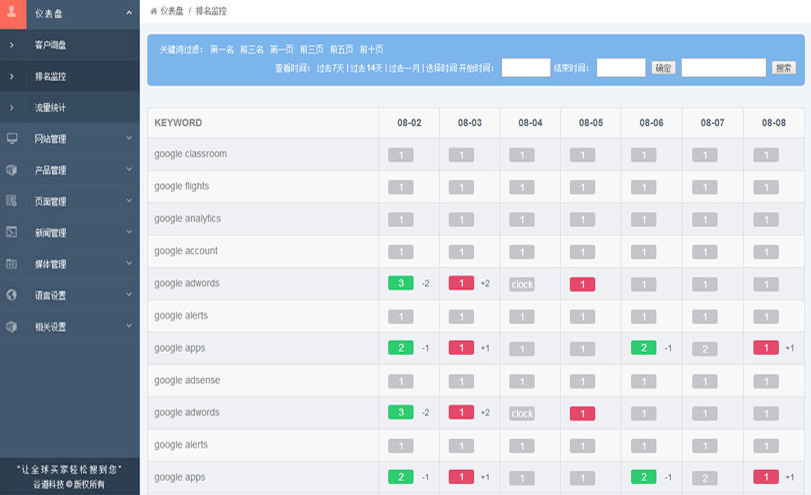Expand the 新闻管理 dropdown chevron
The height and width of the screenshot is (495, 811).
point(129,232)
